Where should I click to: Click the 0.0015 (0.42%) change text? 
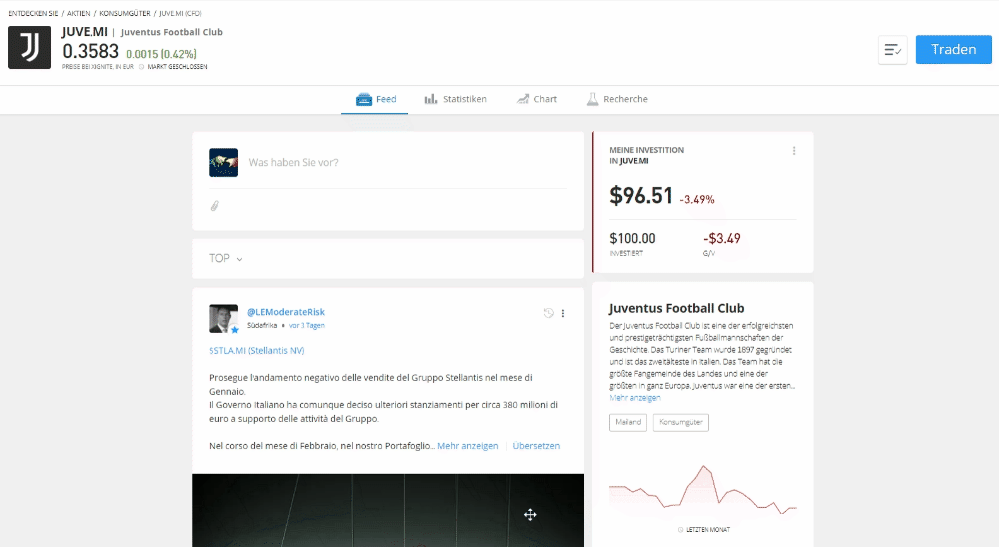(161, 54)
